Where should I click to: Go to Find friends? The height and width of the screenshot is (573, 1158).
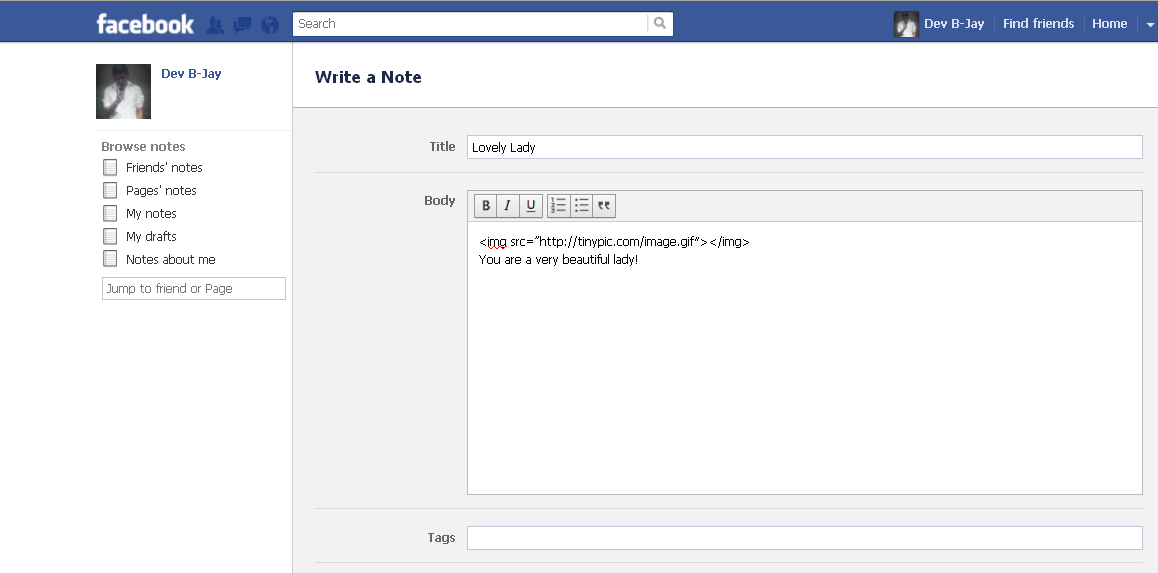pyautogui.click(x=1038, y=24)
